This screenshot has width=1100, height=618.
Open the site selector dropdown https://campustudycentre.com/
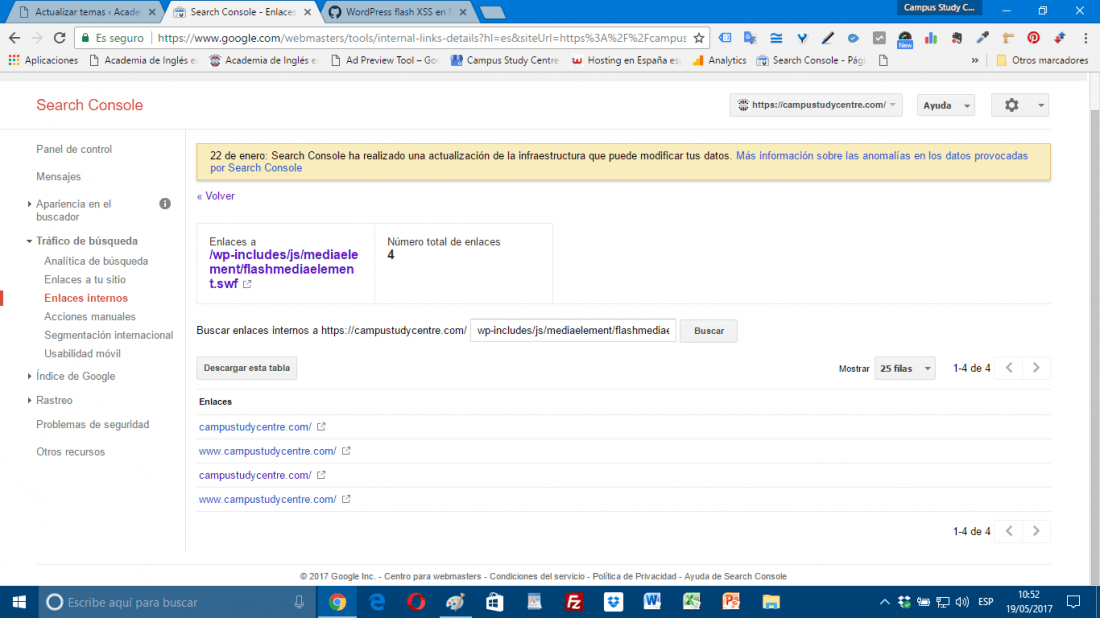[x=816, y=105]
